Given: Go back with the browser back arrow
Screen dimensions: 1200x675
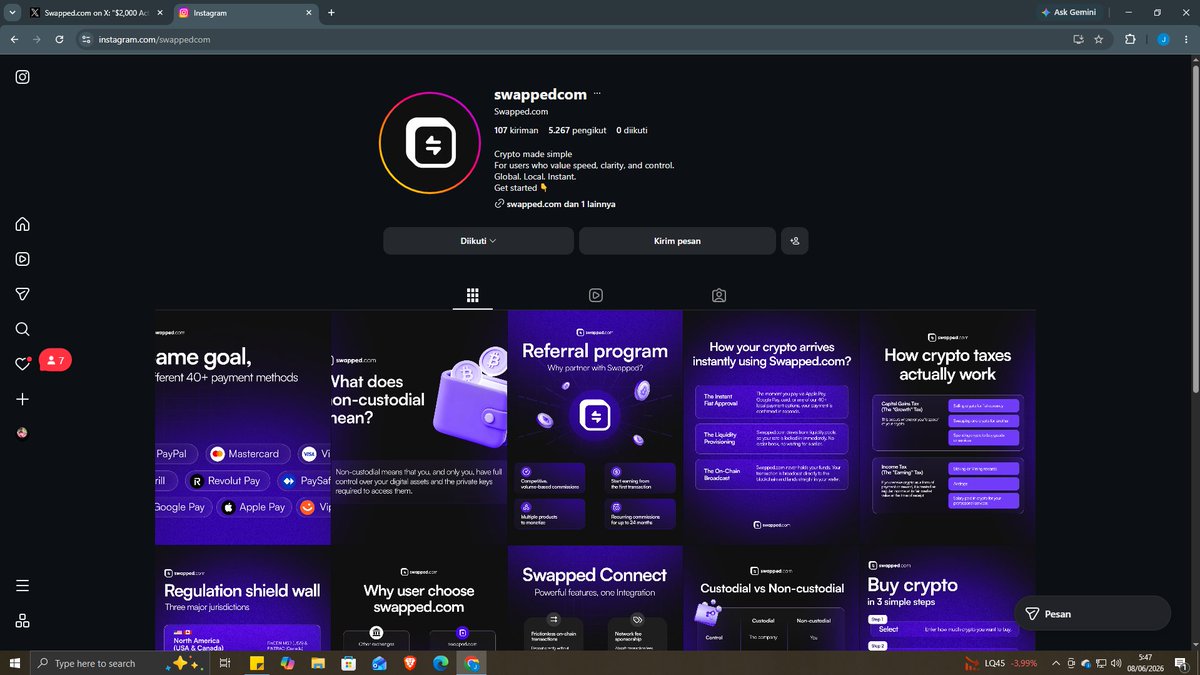Looking at the screenshot, I should coord(14,39).
